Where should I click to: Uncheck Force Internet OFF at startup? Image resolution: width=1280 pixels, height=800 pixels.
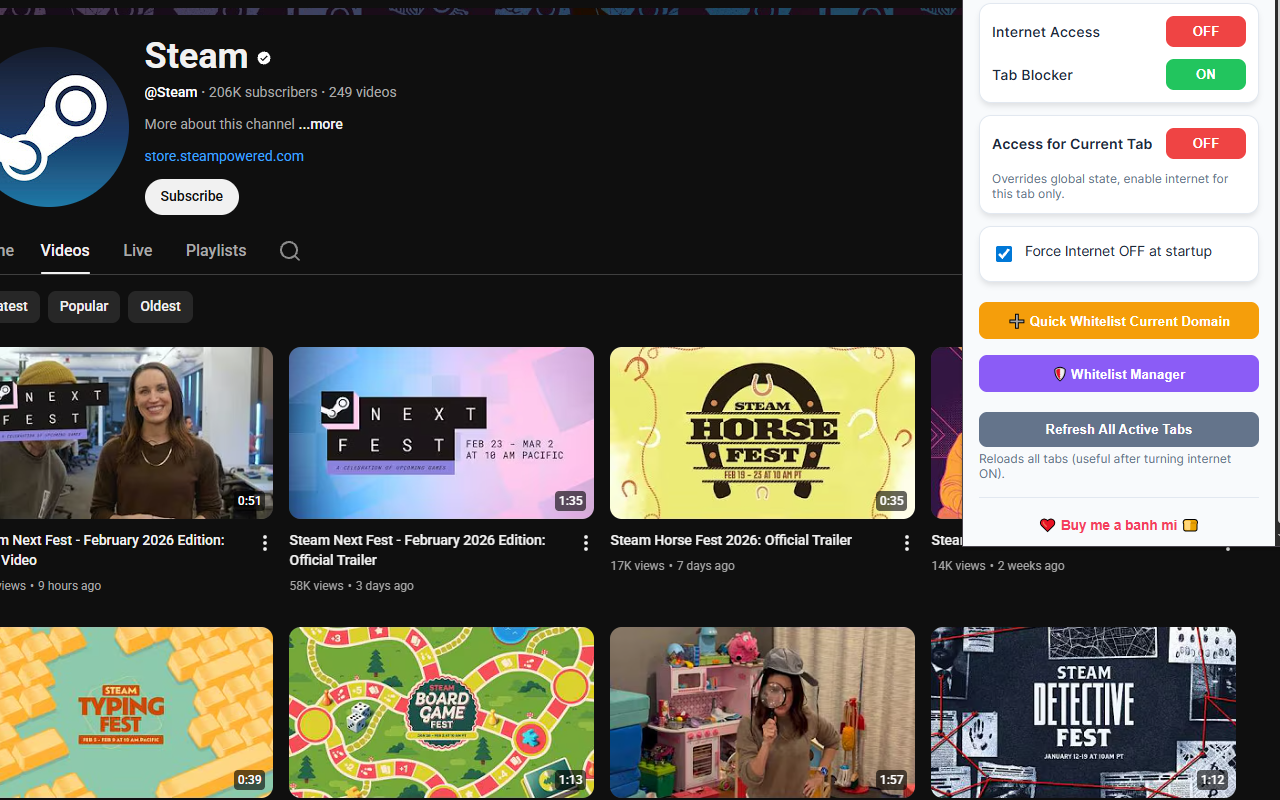click(x=1004, y=253)
